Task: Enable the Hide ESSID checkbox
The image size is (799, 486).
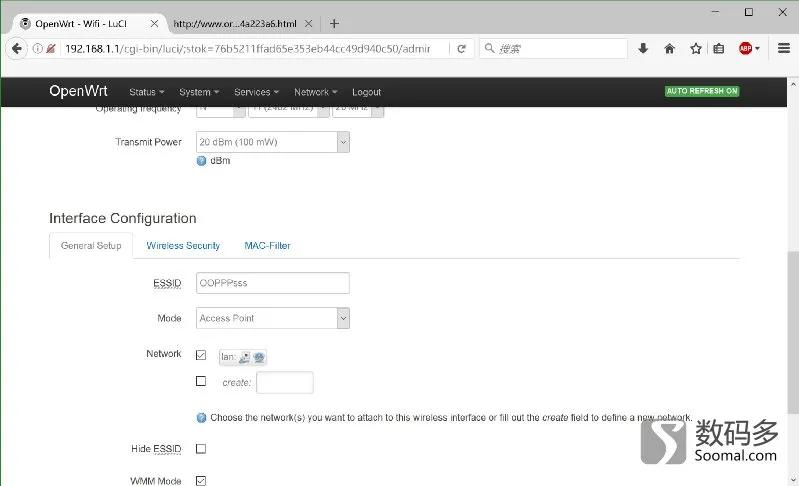Action: click(x=201, y=449)
